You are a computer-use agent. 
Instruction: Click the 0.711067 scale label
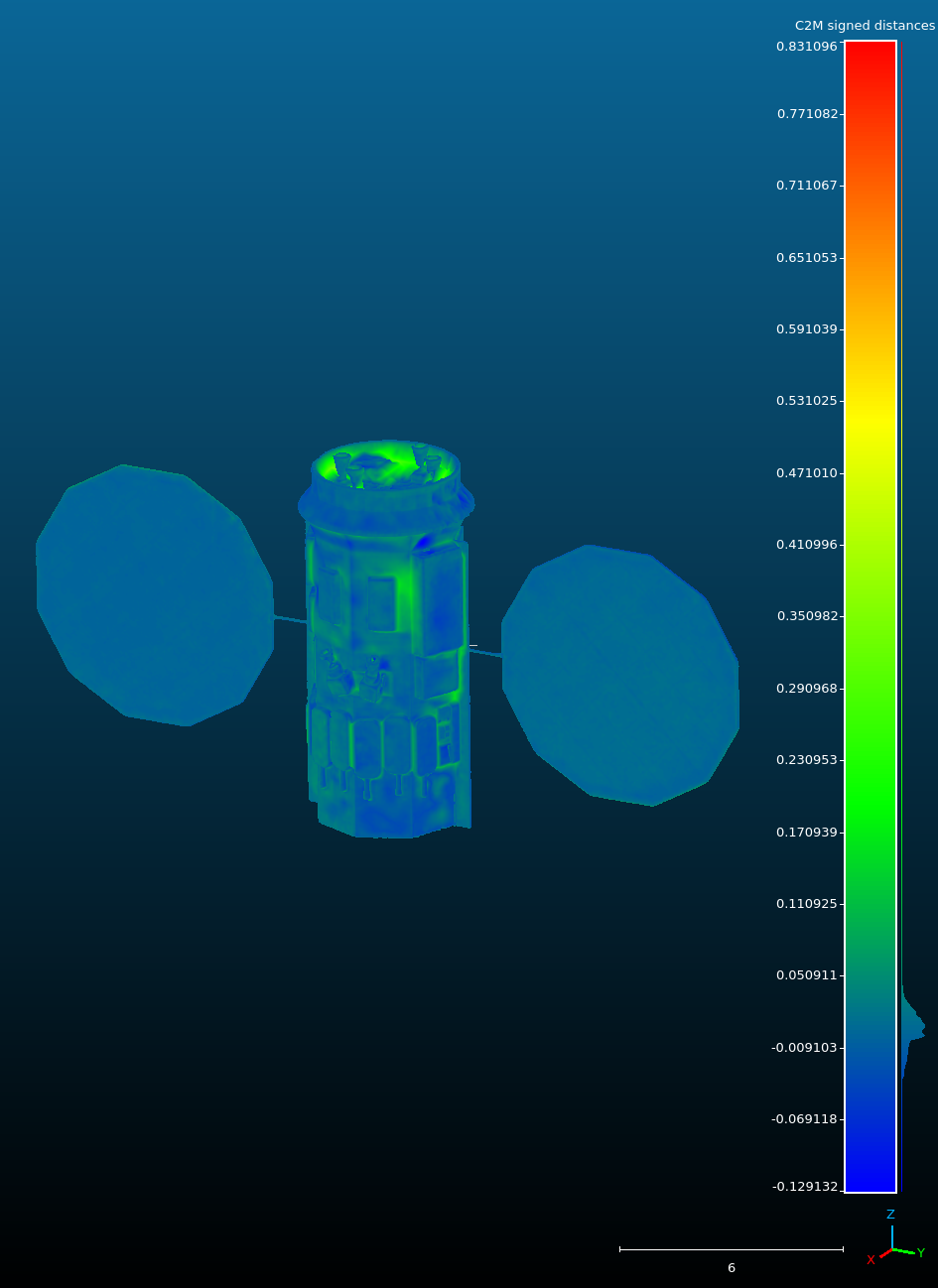(x=806, y=186)
